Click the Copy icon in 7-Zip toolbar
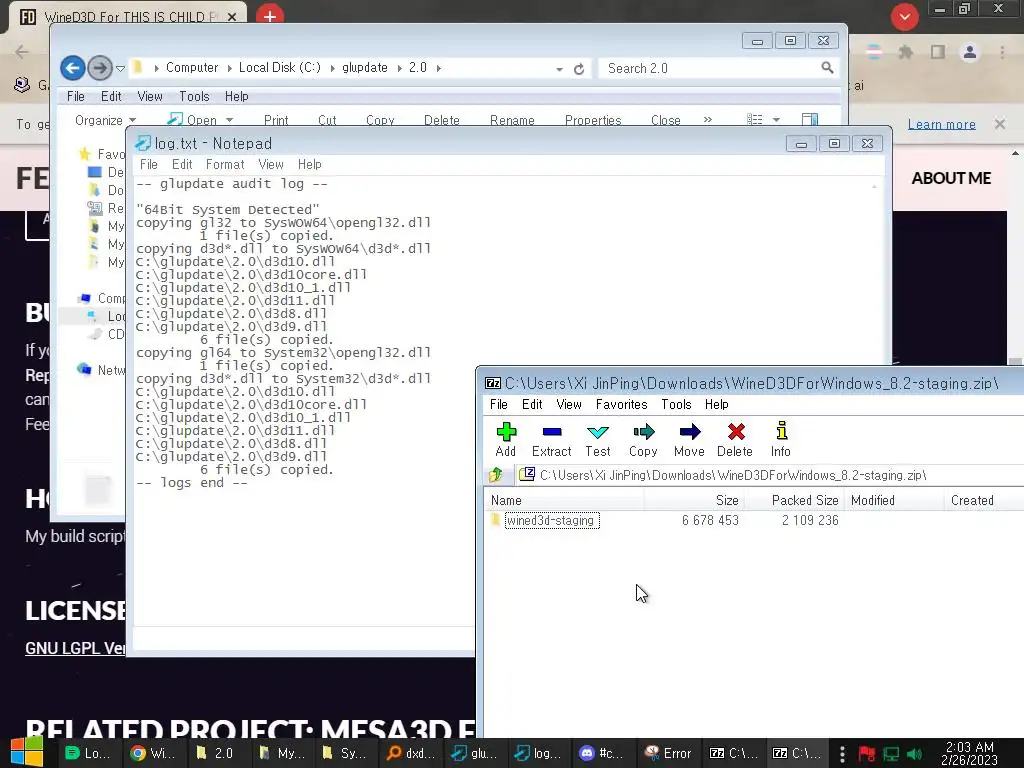 point(643,432)
